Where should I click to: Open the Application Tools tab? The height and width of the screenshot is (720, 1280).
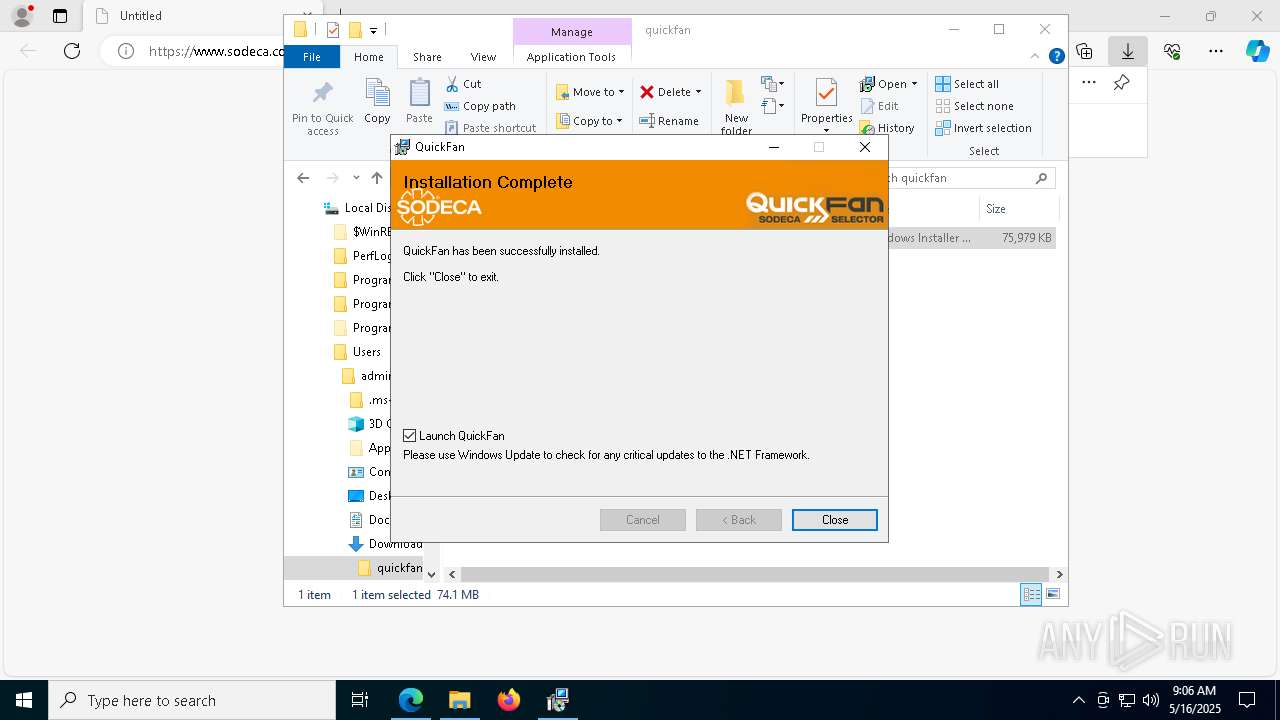(x=571, y=57)
